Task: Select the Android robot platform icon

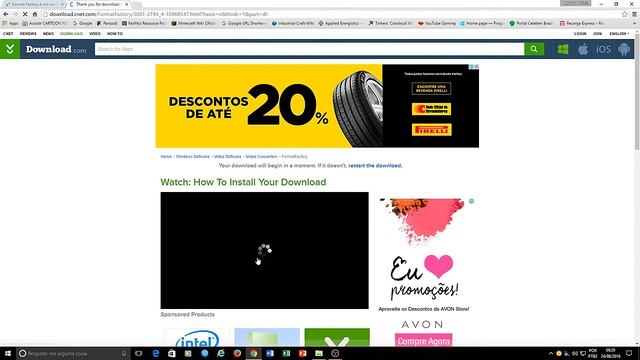Action: pos(624,49)
